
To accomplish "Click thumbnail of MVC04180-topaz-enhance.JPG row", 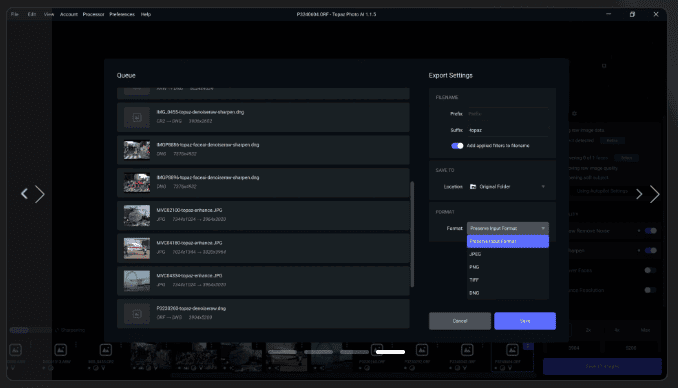I will click(137, 248).
